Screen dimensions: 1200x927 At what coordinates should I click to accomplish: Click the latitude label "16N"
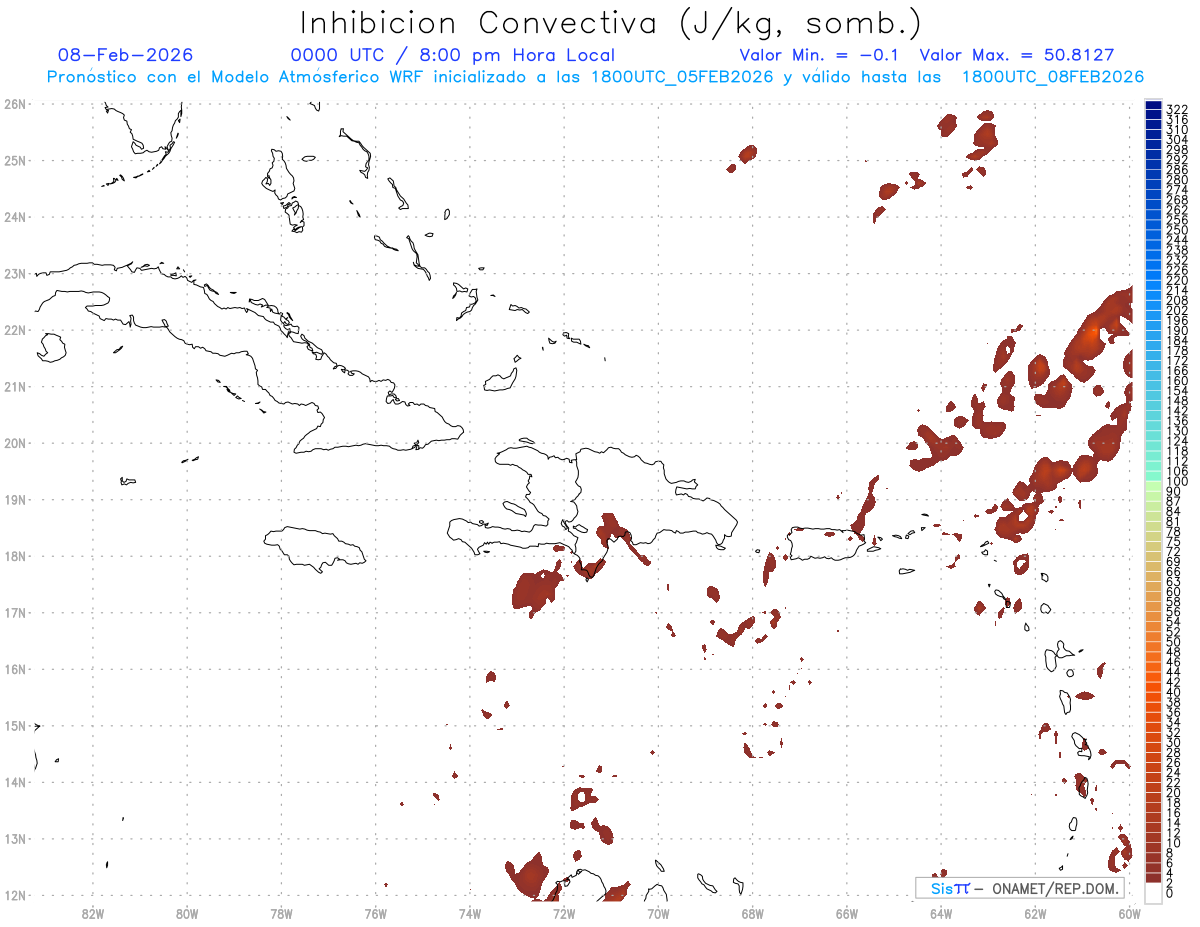[15, 669]
